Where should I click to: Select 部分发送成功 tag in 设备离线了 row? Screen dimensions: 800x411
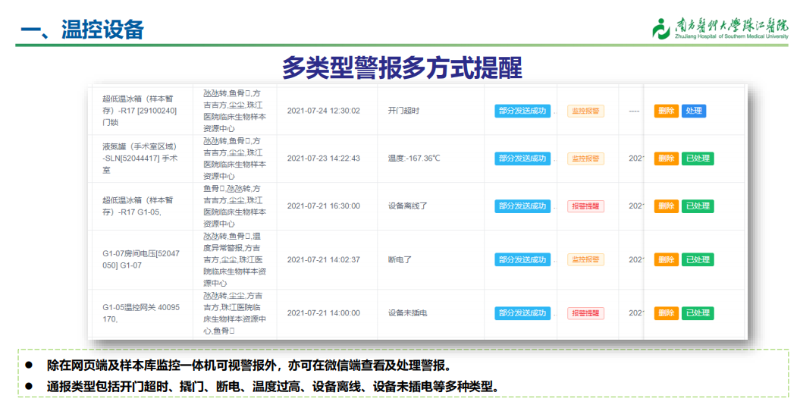tap(522, 206)
